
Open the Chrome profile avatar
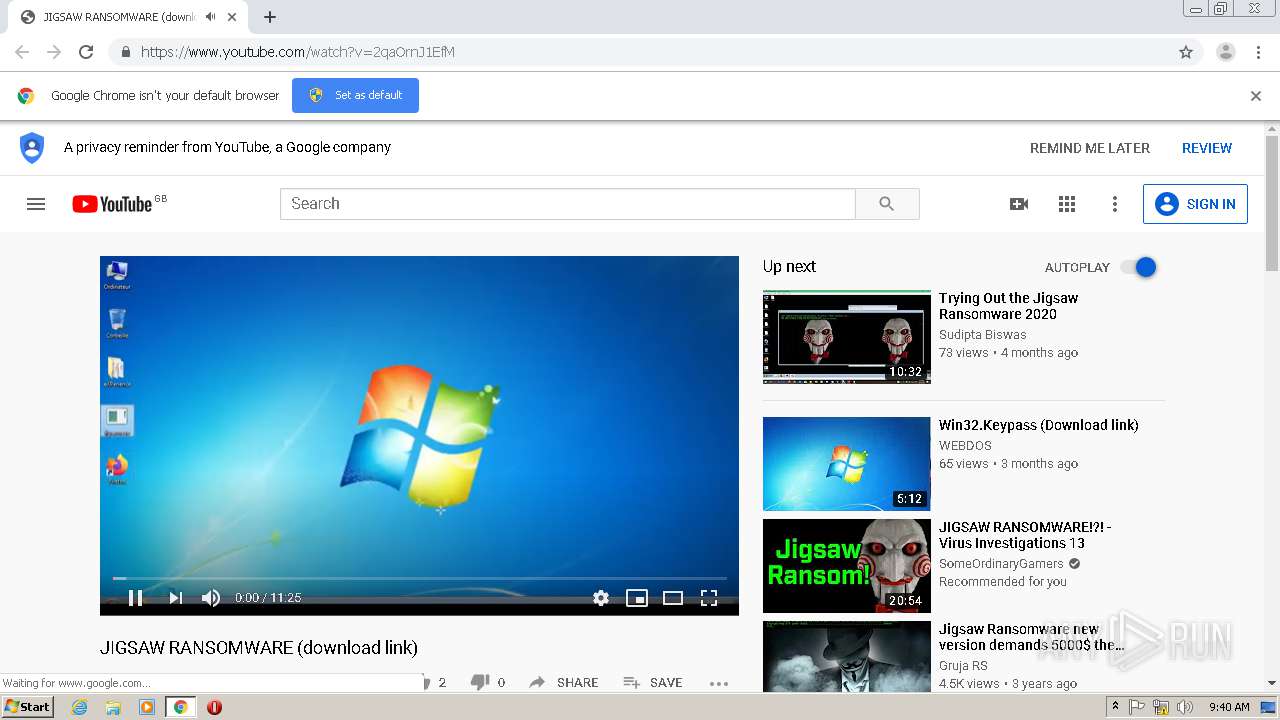pyautogui.click(x=1226, y=52)
